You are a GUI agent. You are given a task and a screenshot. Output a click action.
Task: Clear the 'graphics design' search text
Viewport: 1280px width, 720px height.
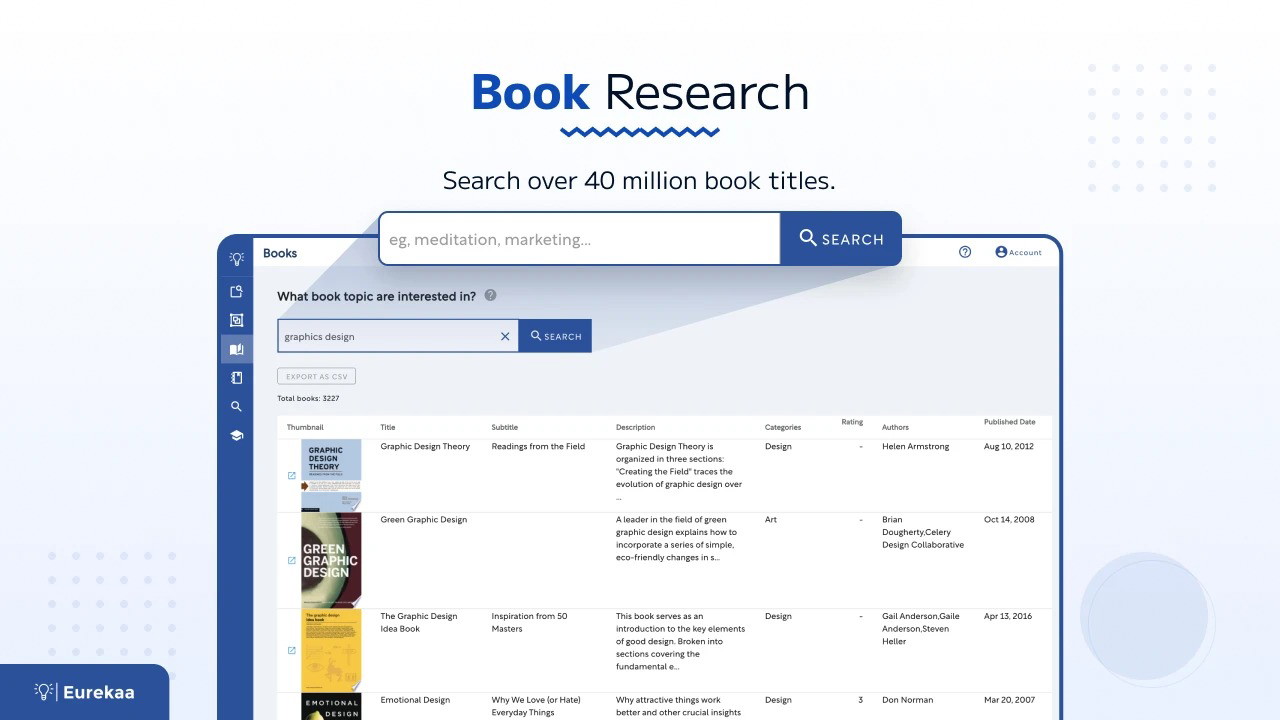pyautogui.click(x=505, y=337)
